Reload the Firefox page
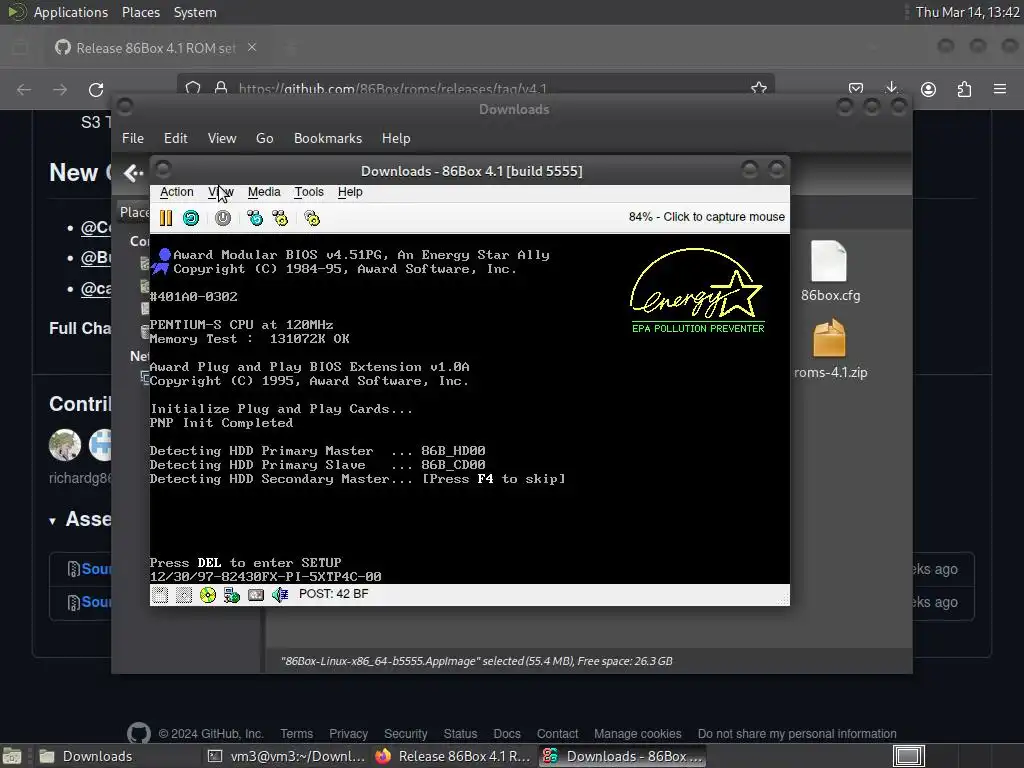 [96, 89]
